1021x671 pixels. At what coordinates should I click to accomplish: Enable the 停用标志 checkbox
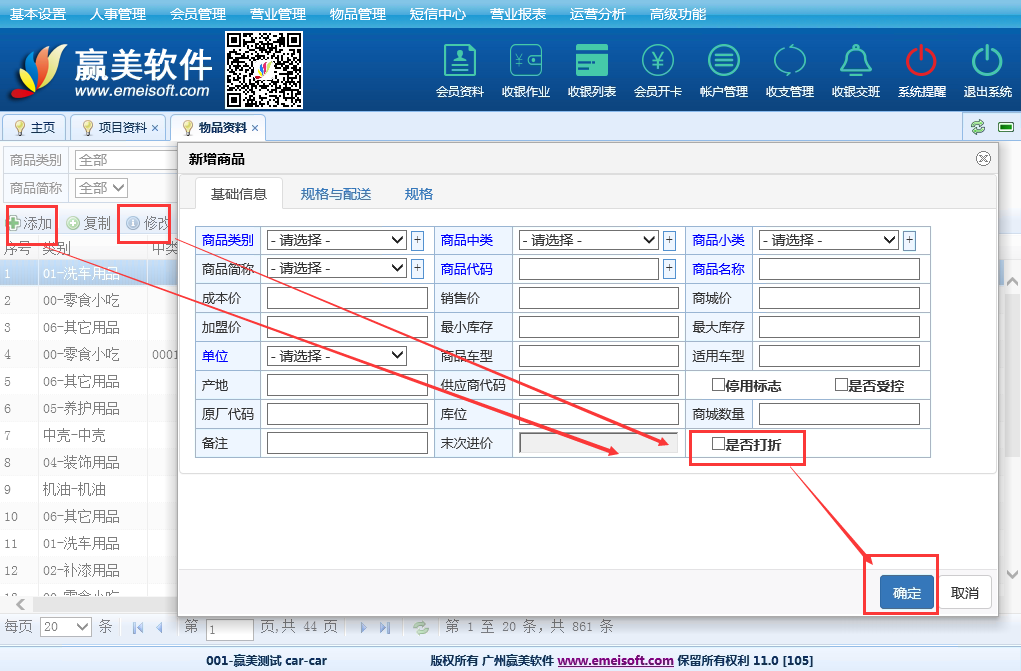(718, 385)
